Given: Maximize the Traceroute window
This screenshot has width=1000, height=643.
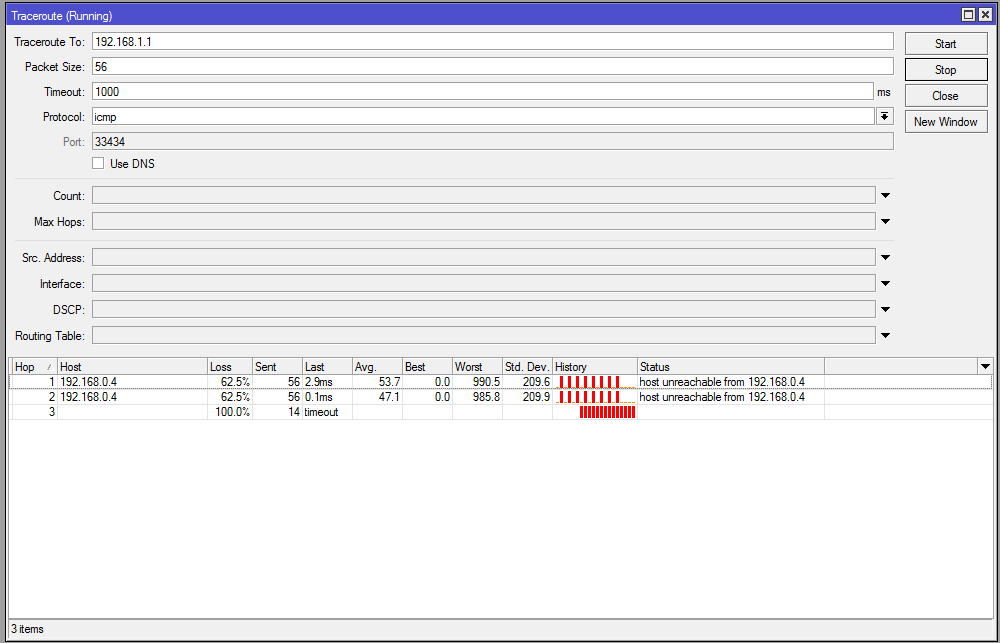Looking at the screenshot, I should click(968, 15).
